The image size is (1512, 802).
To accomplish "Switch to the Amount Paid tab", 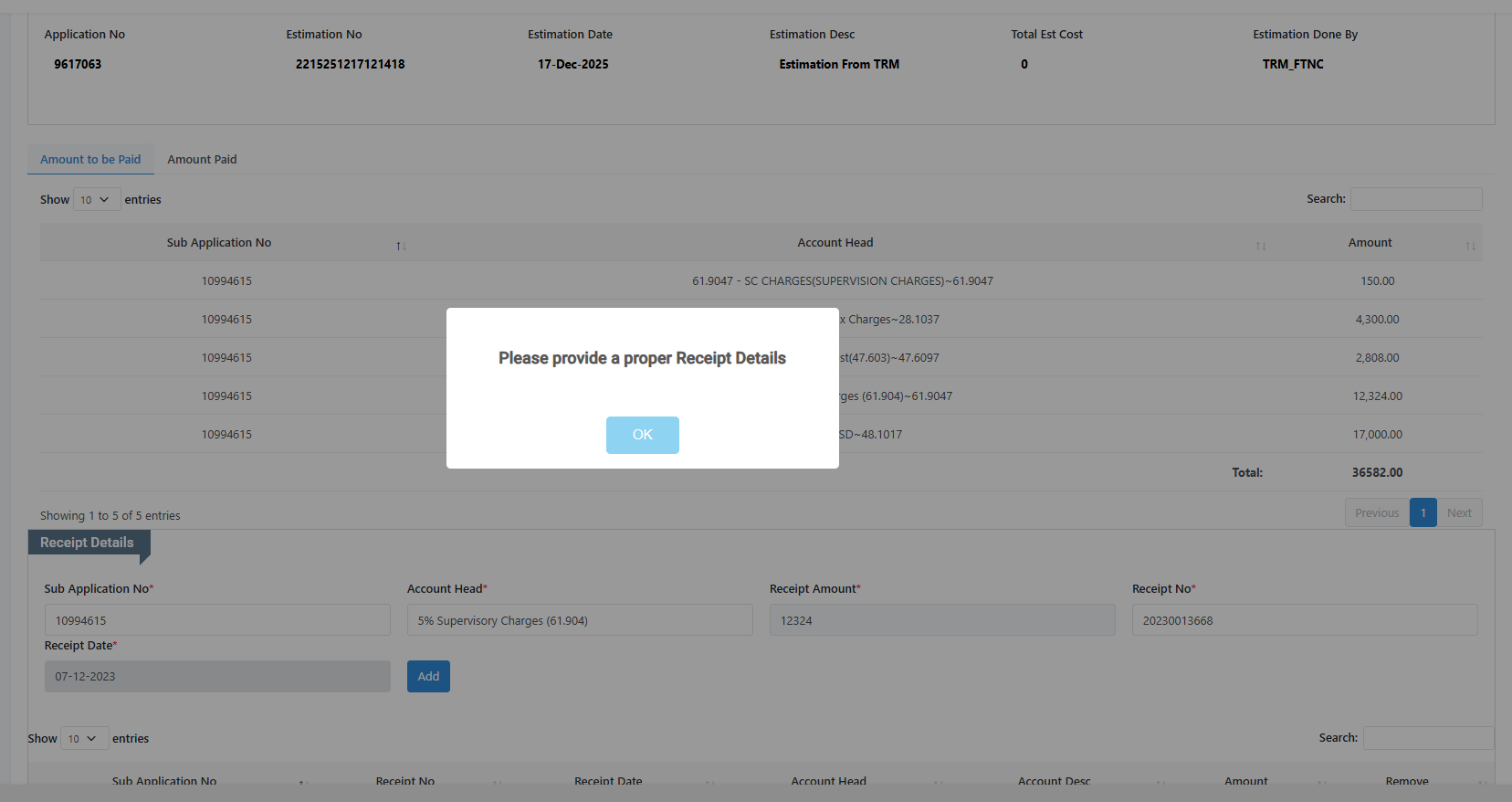I will (202, 159).
